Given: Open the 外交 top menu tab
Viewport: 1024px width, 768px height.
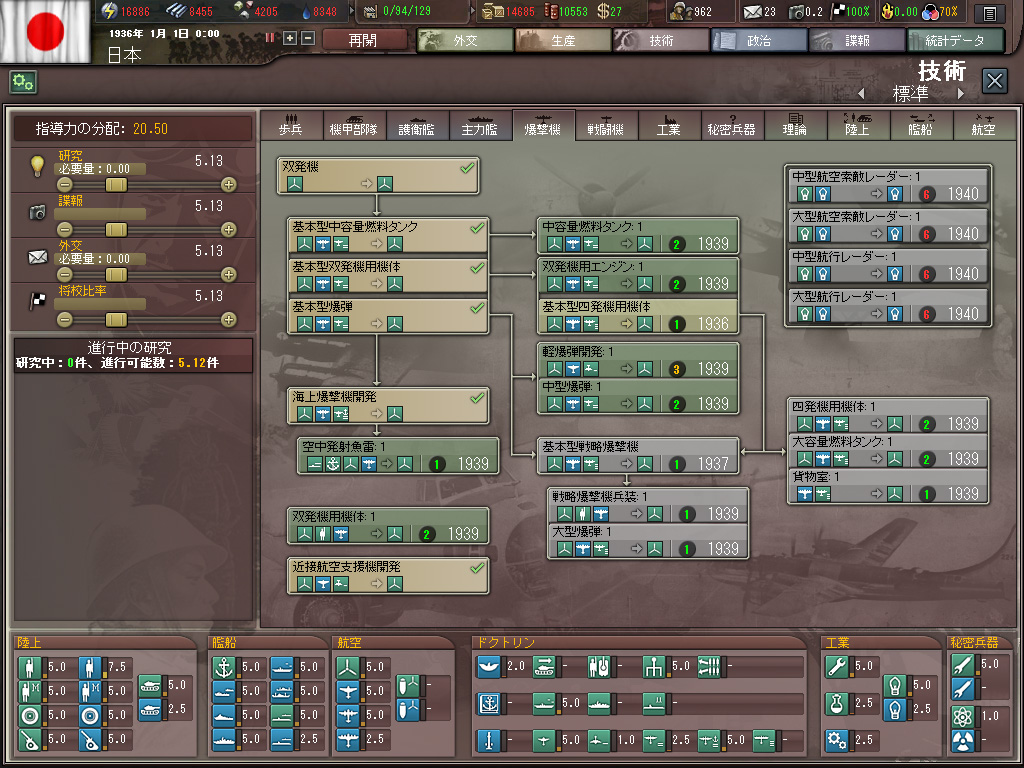Looking at the screenshot, I should pyautogui.click(x=464, y=40).
